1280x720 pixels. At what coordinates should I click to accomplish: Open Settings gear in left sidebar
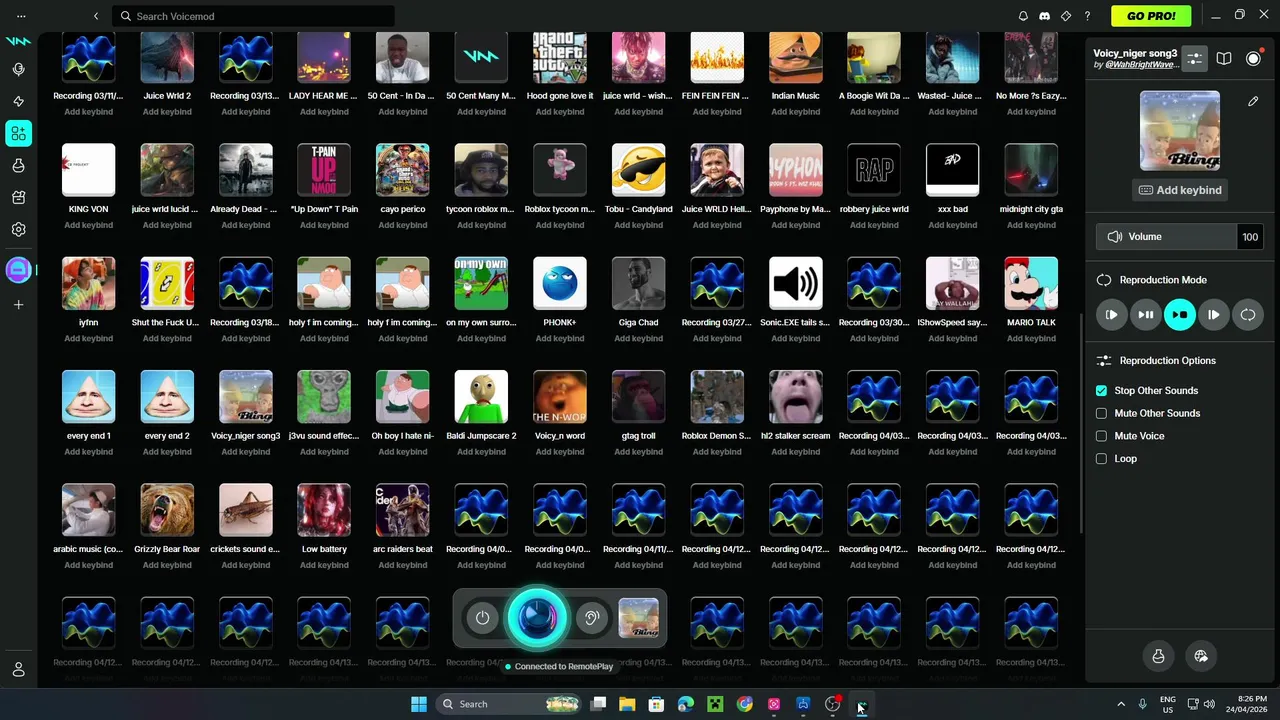(x=18, y=229)
